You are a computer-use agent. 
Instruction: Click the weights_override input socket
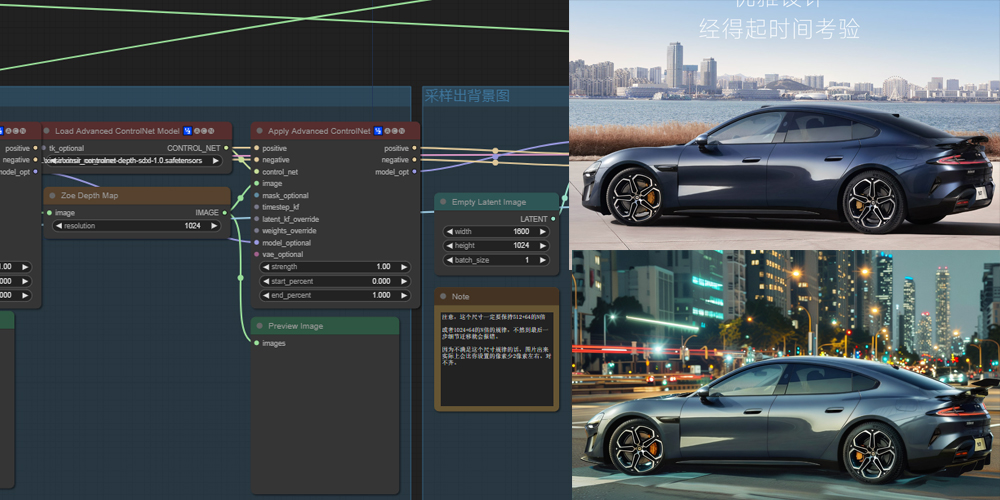[256, 230]
